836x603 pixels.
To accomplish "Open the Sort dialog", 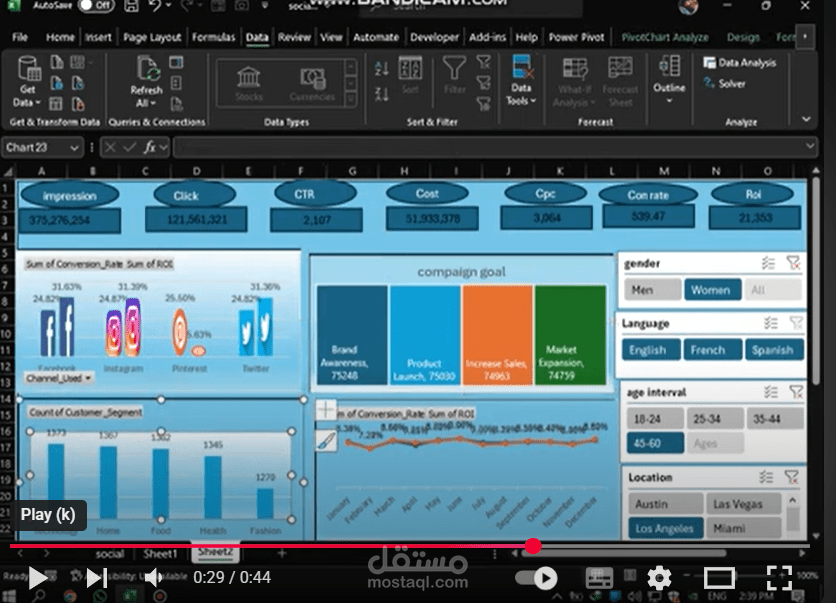I will [x=410, y=75].
